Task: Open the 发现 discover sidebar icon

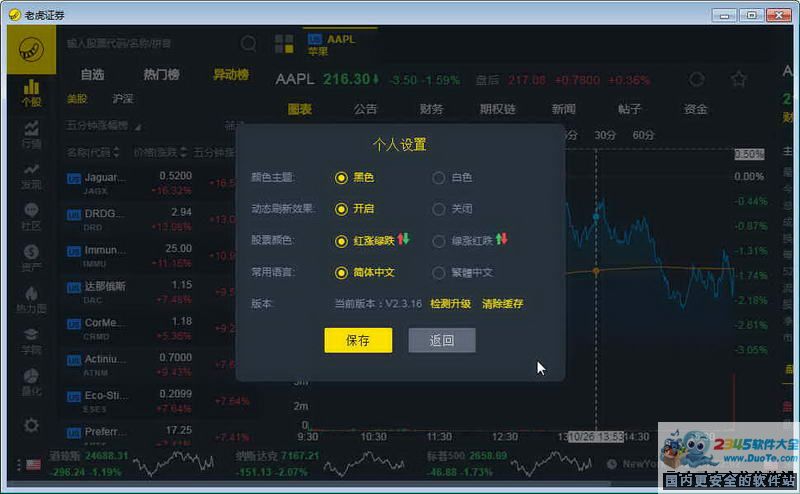Action: point(31,176)
